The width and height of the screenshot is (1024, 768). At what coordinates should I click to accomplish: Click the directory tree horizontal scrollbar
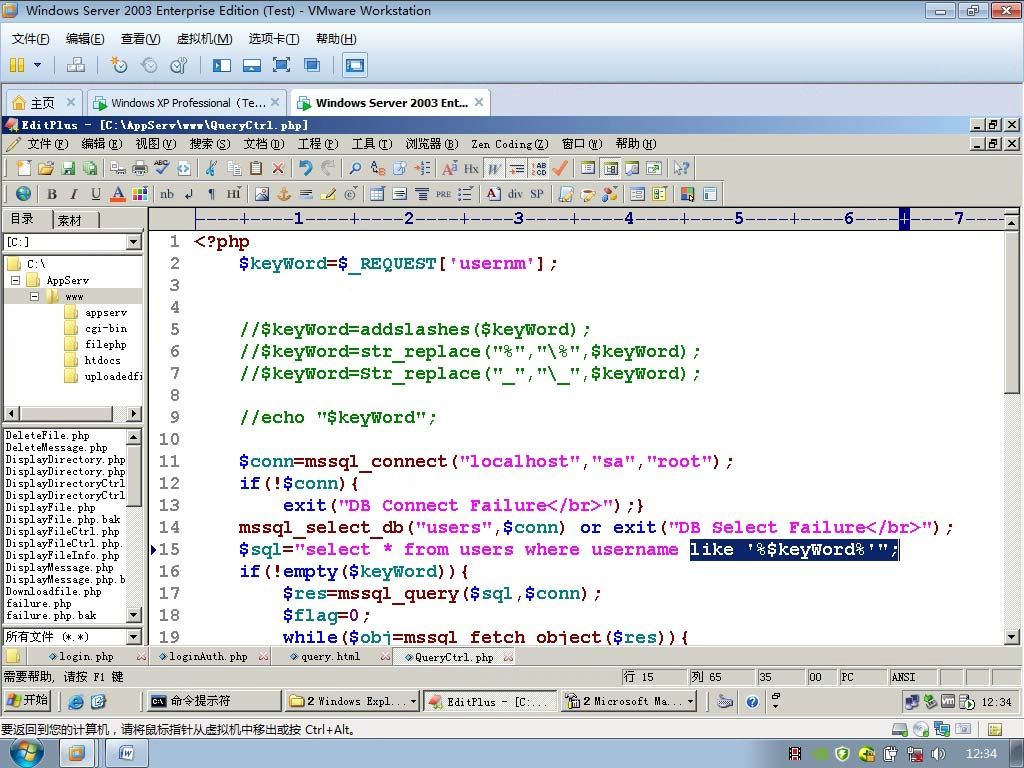[x=72, y=413]
